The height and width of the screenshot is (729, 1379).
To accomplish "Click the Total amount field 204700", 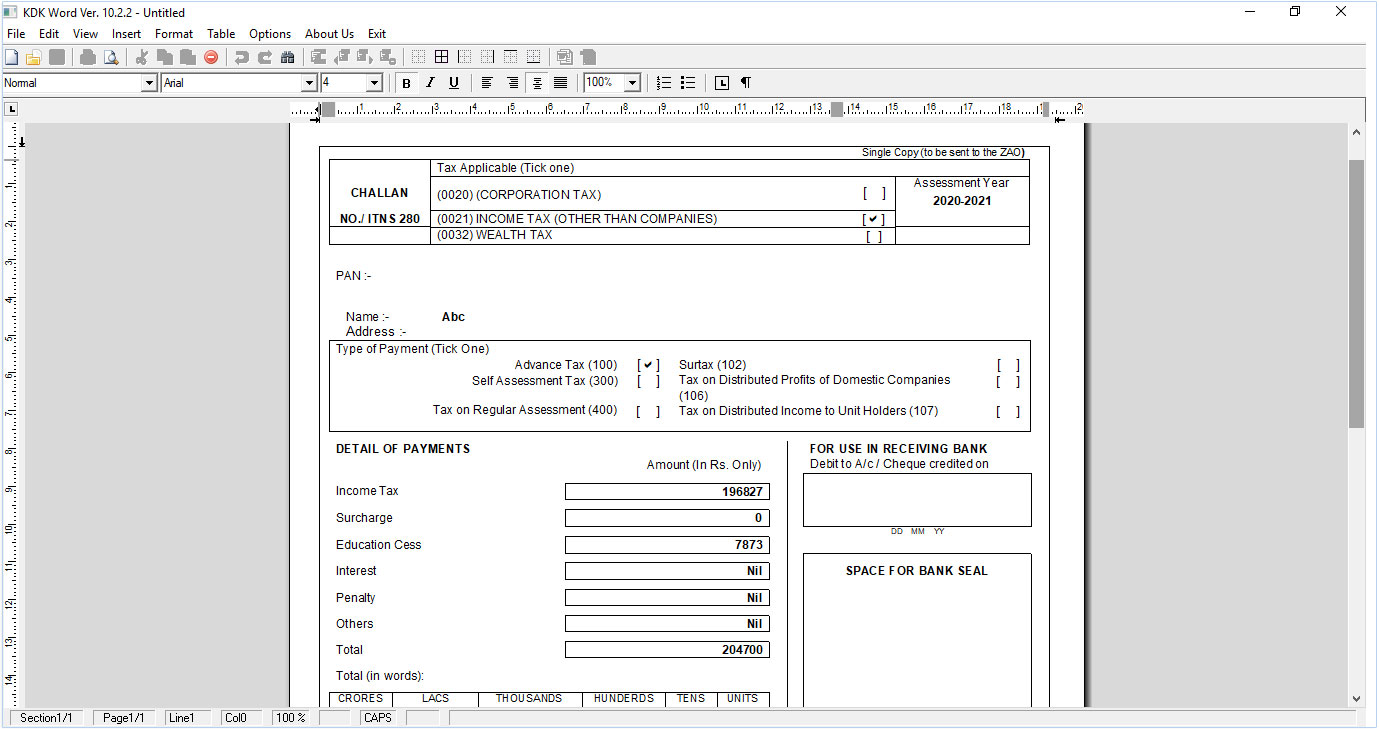I will click(x=668, y=650).
